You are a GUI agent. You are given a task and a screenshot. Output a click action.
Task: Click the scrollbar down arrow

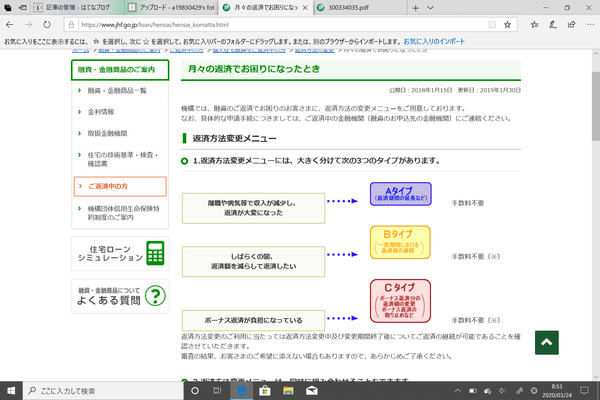point(596,377)
